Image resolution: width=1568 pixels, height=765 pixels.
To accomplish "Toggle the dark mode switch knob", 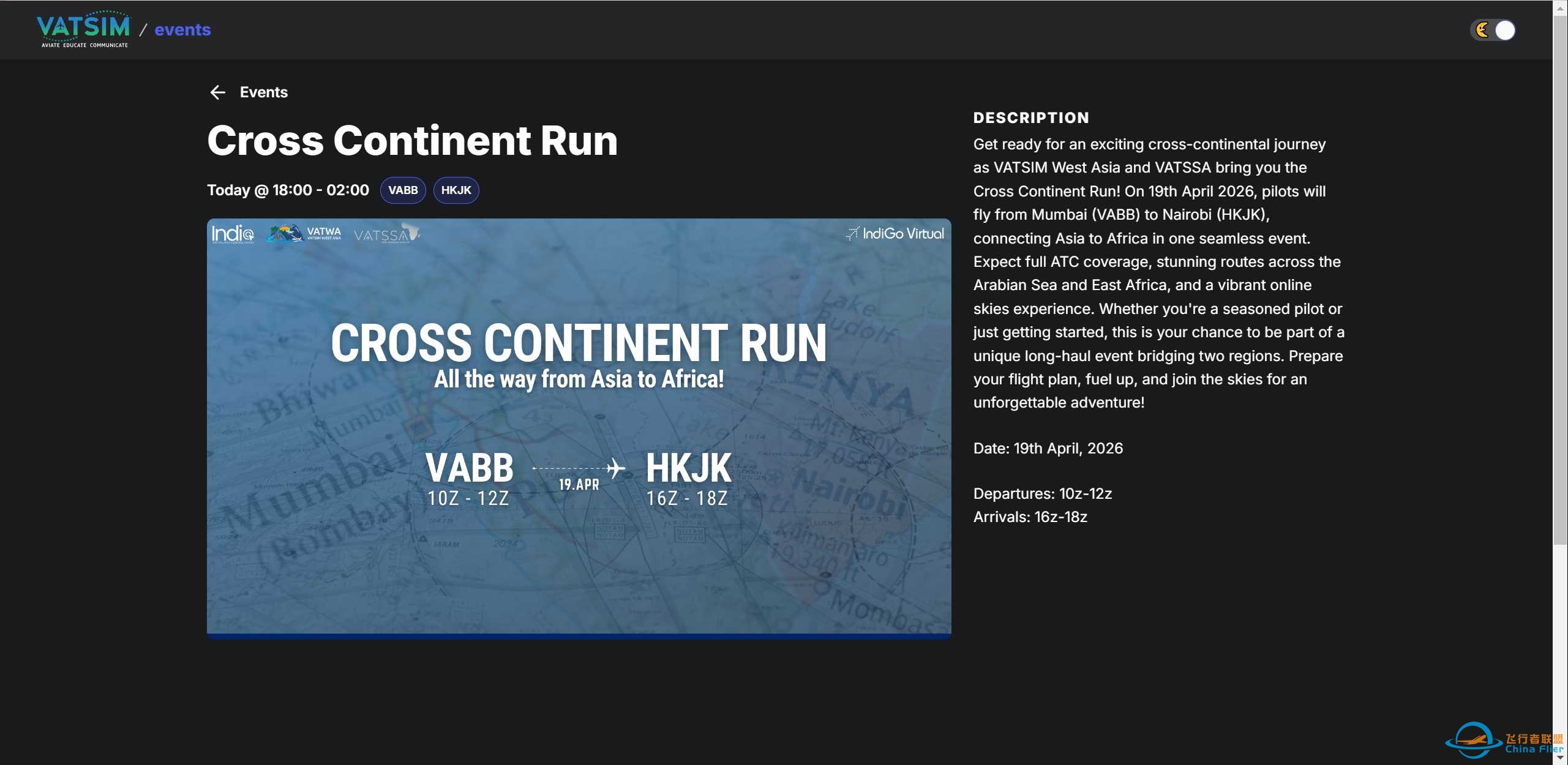I will coord(1505,30).
